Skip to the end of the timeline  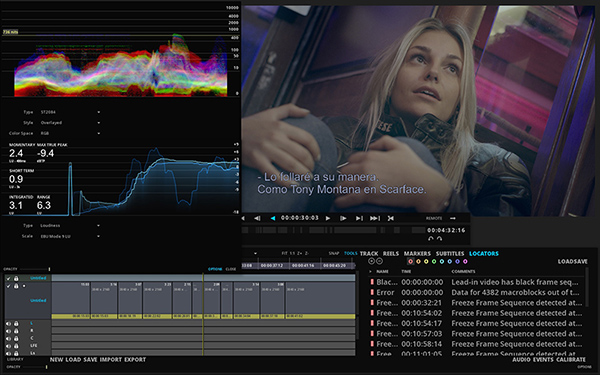pos(375,218)
